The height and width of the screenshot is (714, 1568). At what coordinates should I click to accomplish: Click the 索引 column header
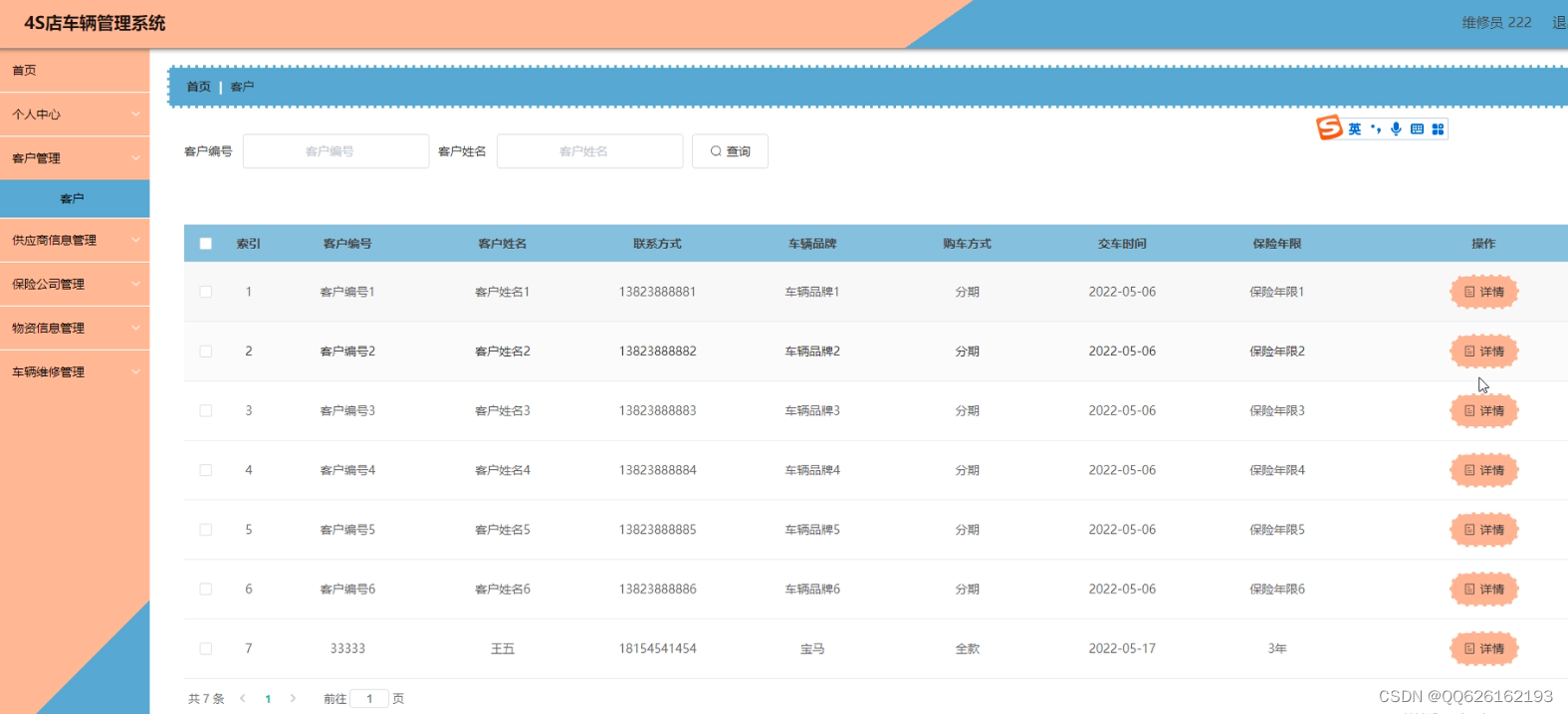point(249,244)
